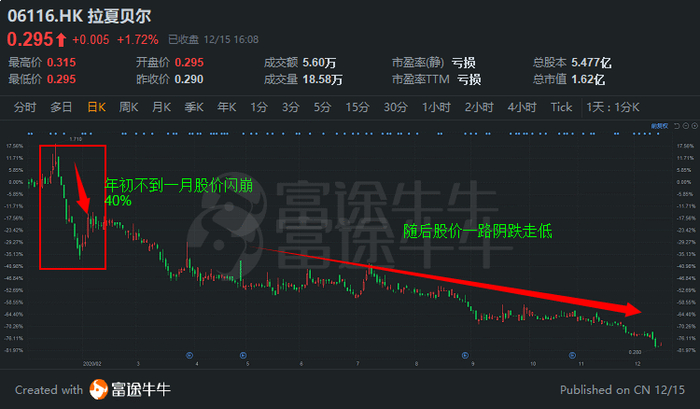Switch to the 日K daily chart tab
Screen dimensions: 700x409
96,107
